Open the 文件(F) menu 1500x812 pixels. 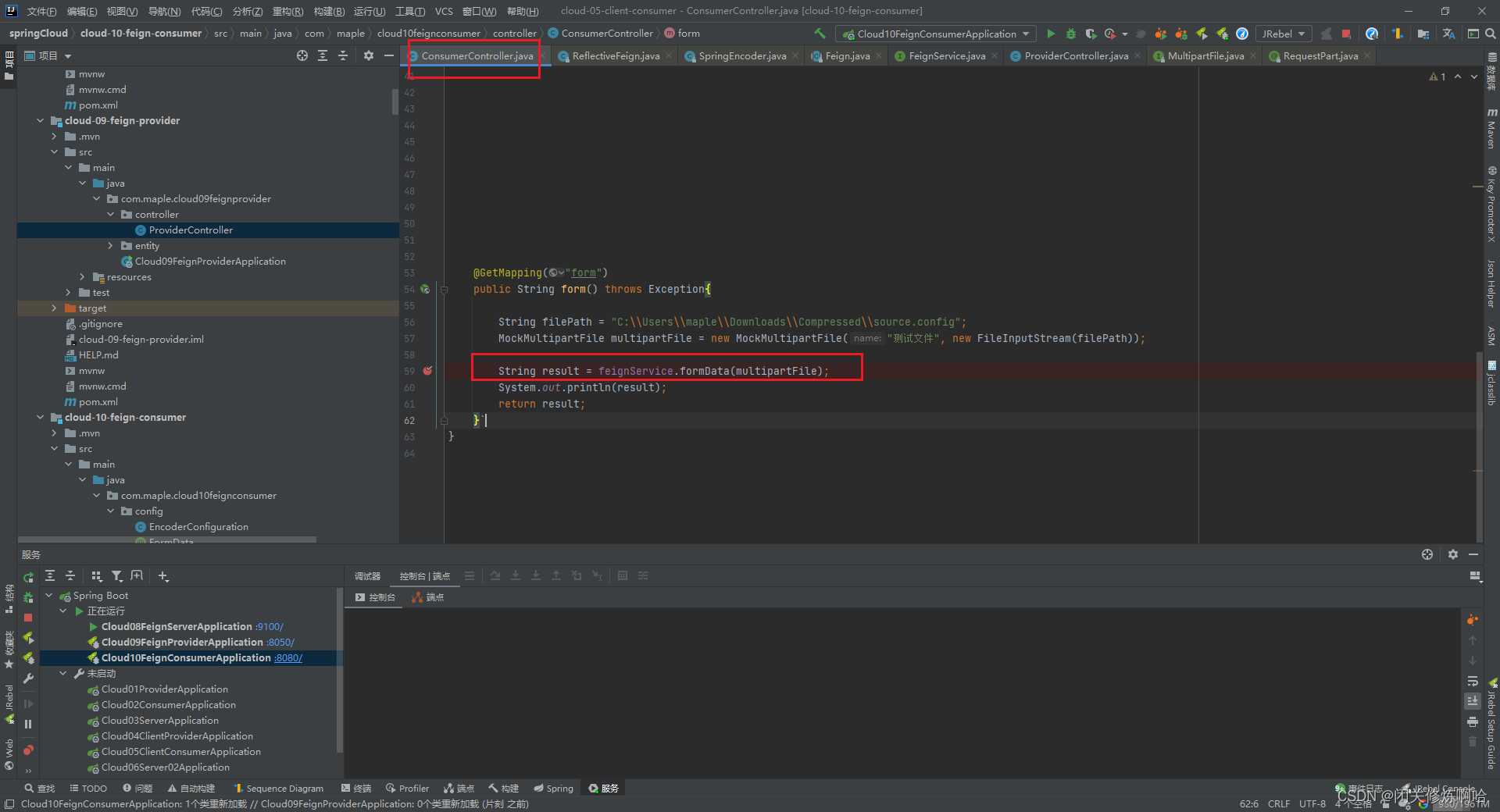(41, 11)
